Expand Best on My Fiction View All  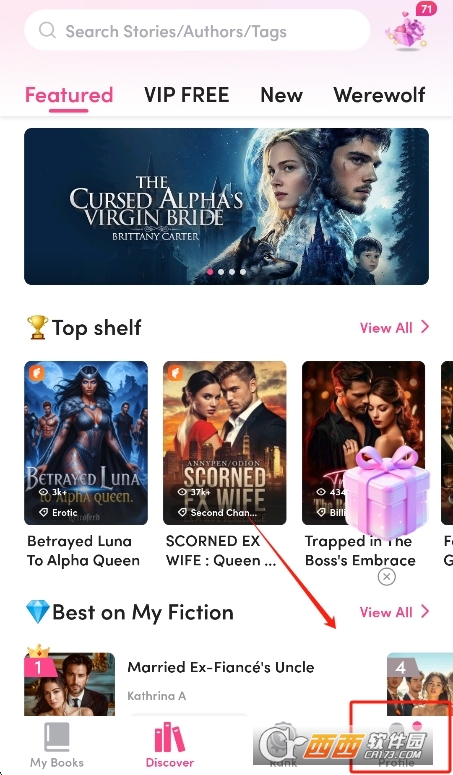tap(395, 612)
